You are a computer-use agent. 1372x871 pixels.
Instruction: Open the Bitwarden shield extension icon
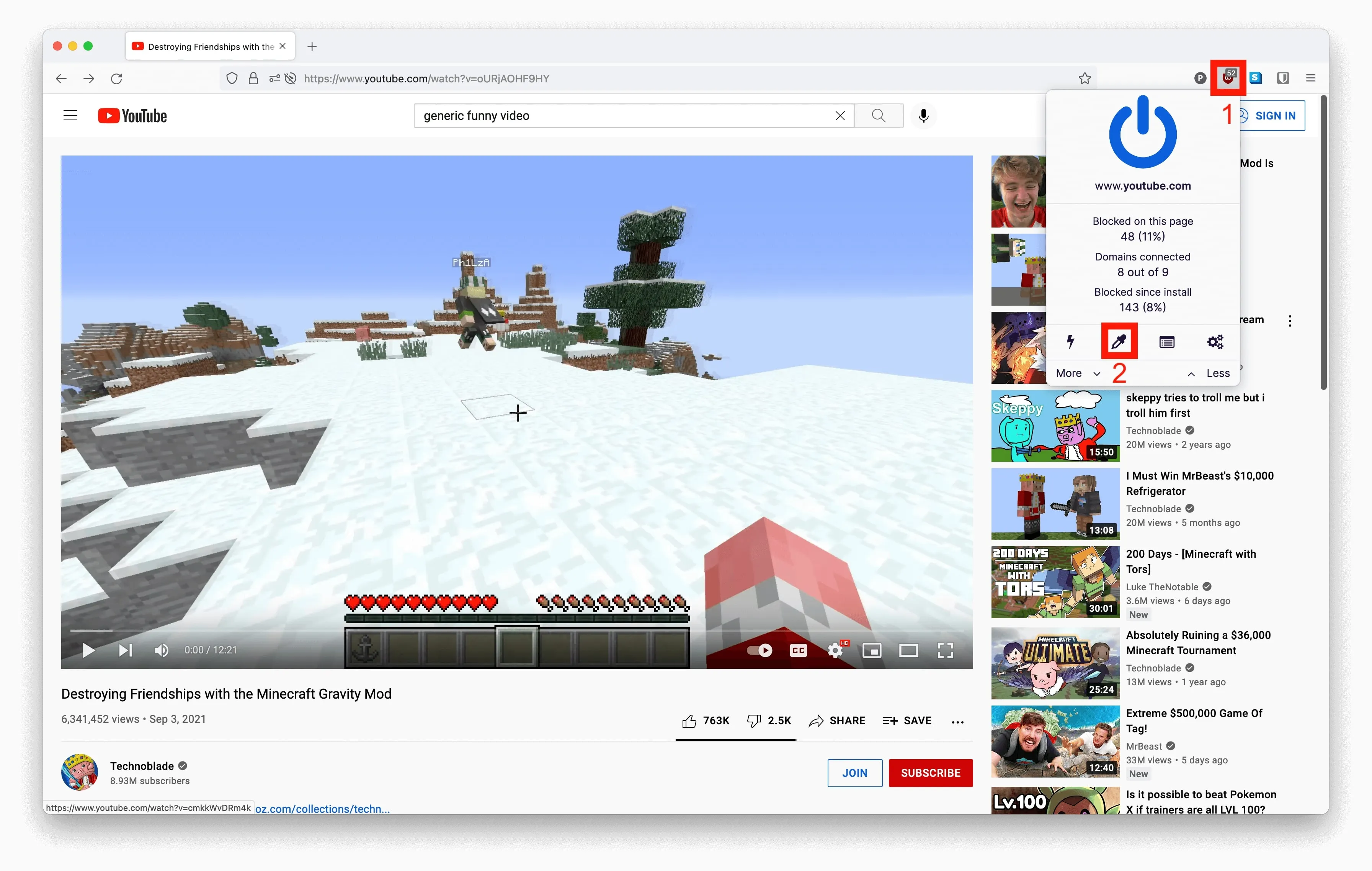[1283, 78]
